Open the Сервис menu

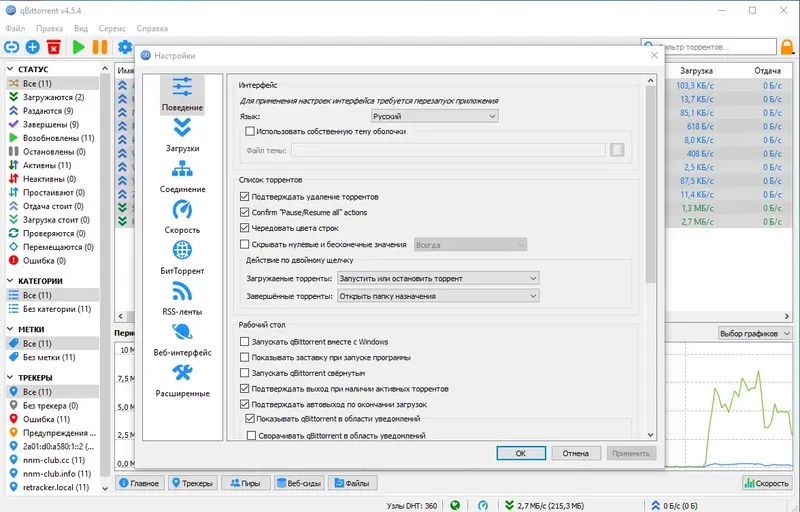point(112,29)
